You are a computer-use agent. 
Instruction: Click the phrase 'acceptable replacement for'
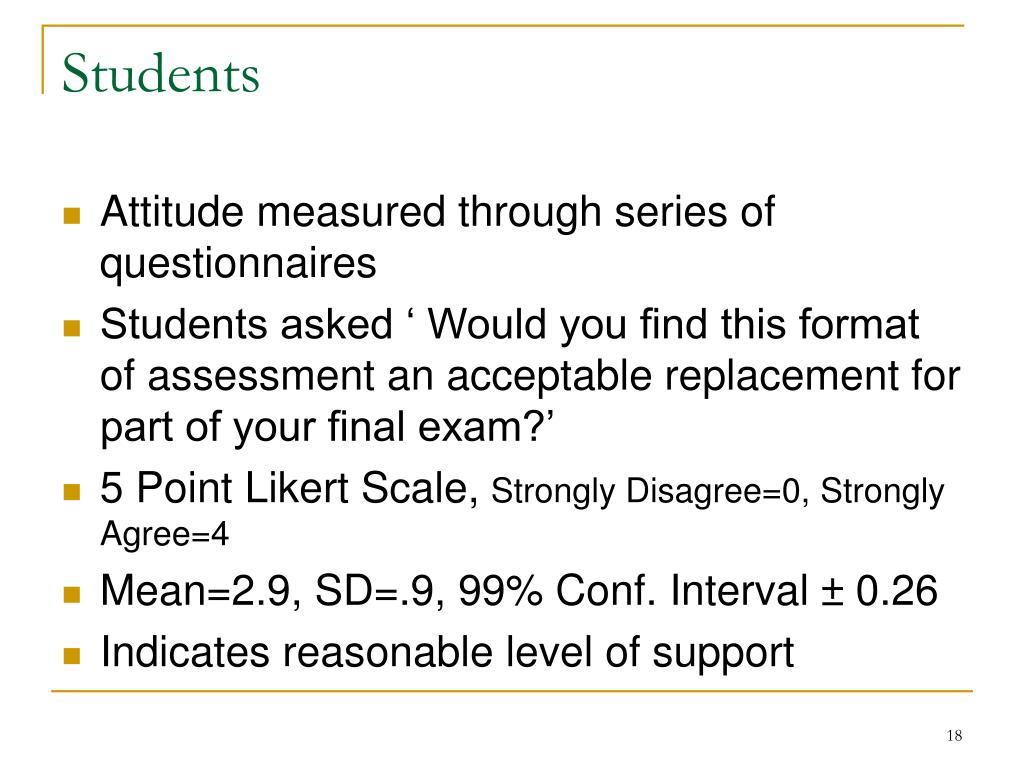pyautogui.click(x=703, y=376)
